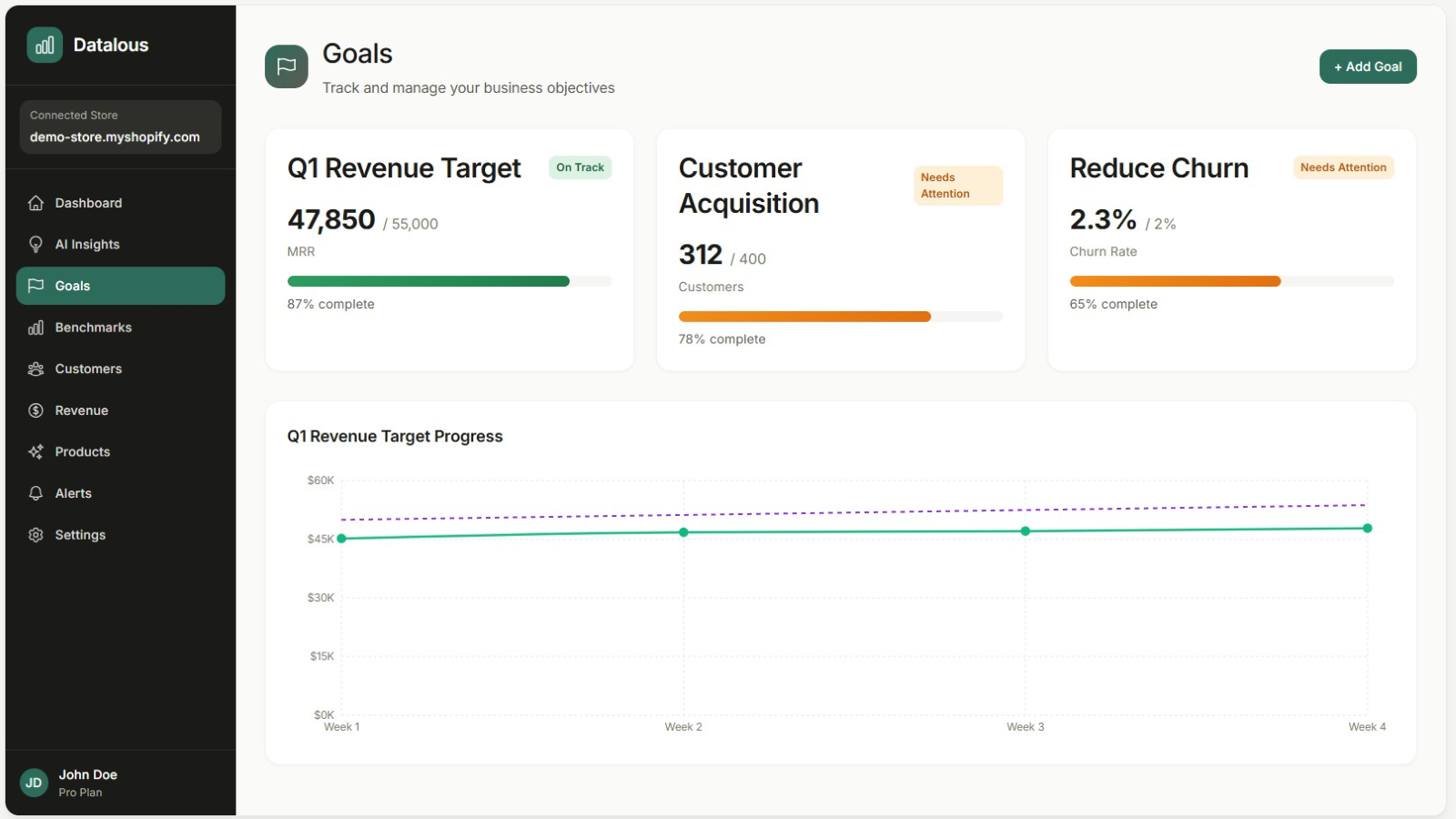The height and width of the screenshot is (819, 1456).
Task: Select the Customers people icon
Action: 35,369
